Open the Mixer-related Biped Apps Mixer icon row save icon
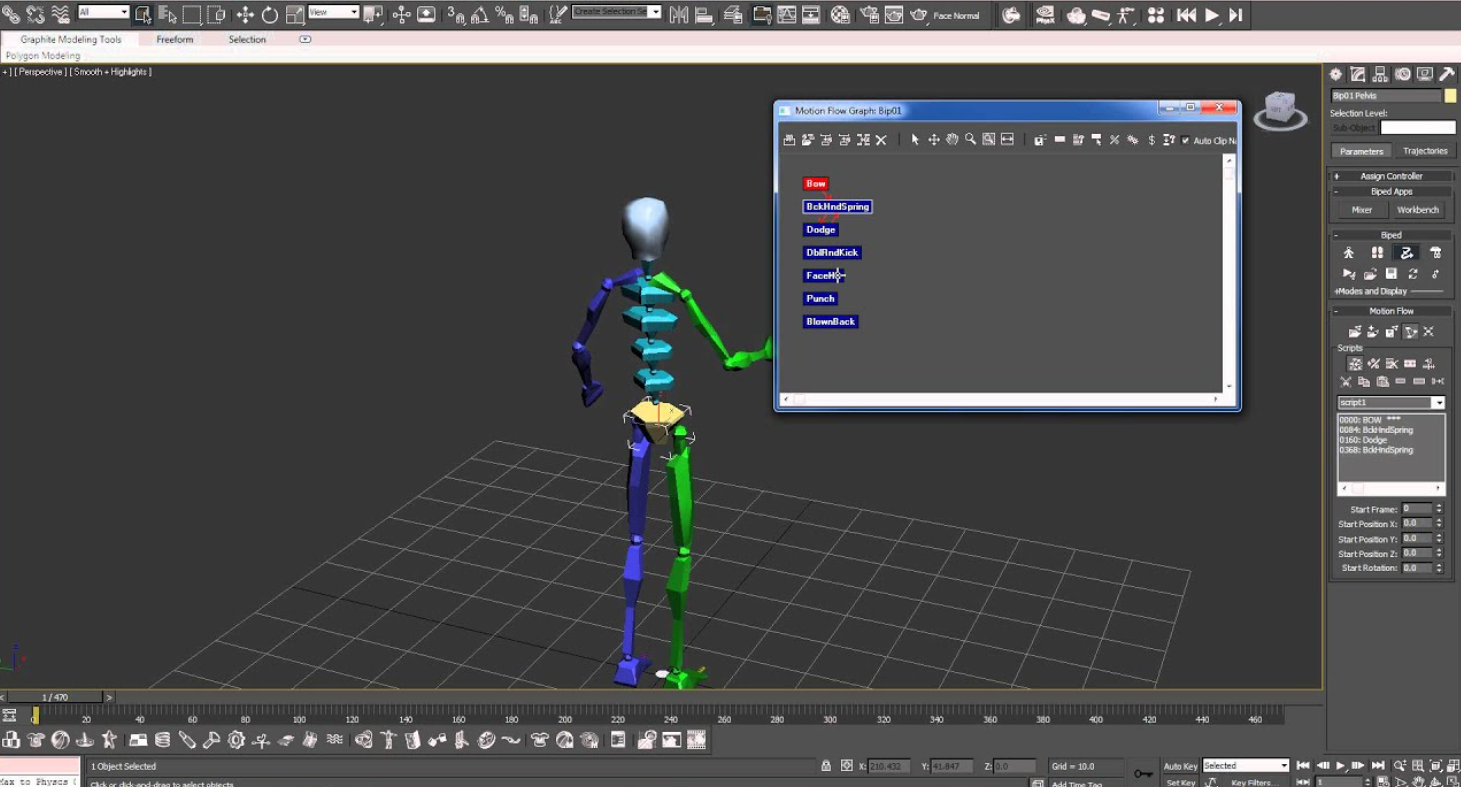 coord(1391,274)
